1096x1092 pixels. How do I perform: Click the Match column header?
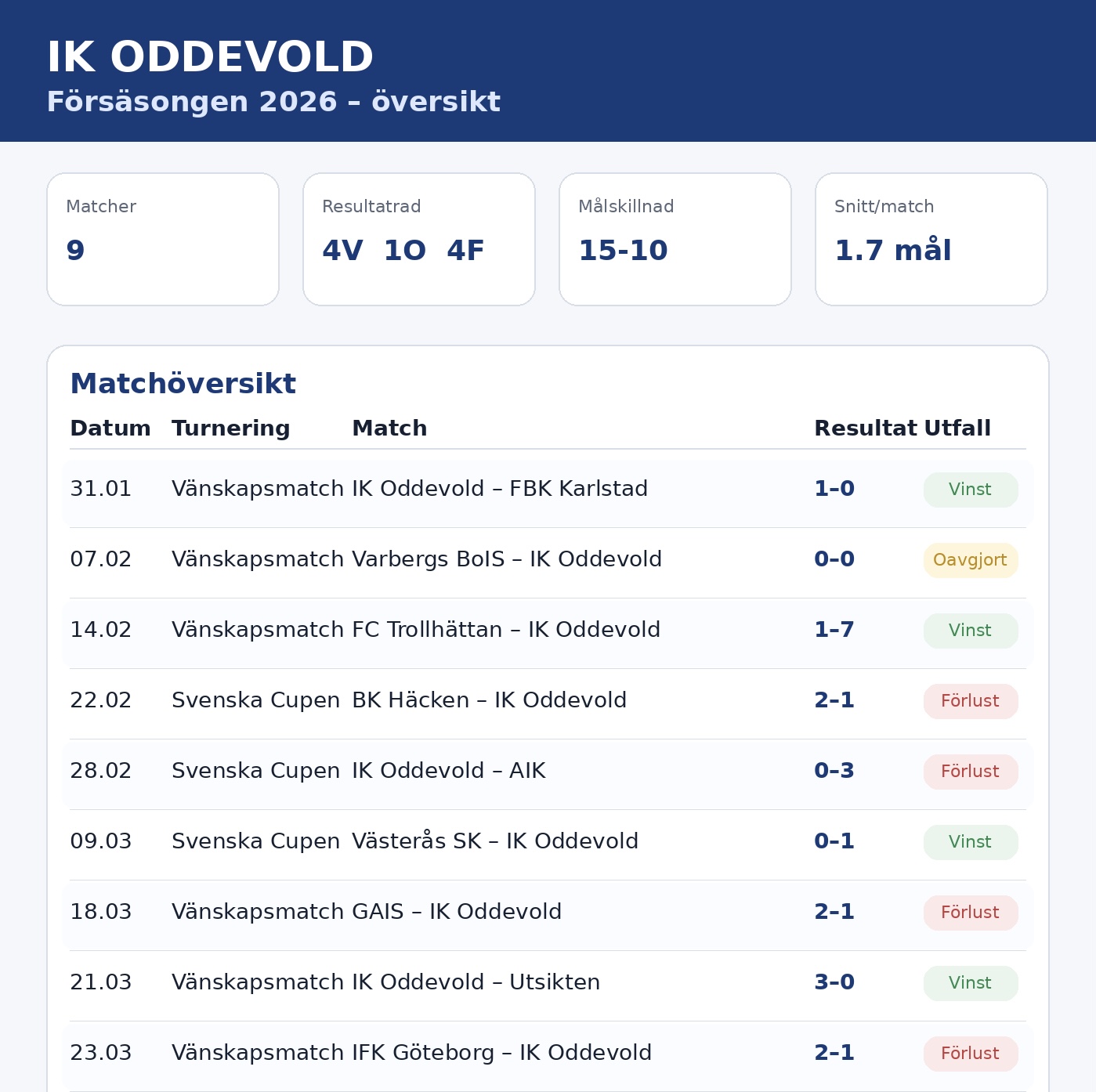point(389,428)
